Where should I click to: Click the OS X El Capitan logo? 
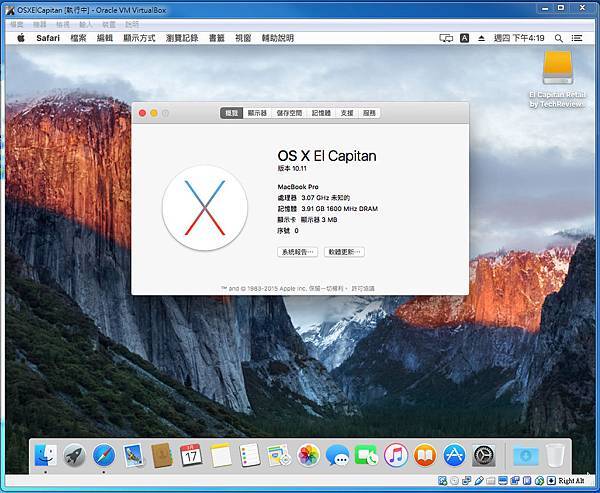click(x=205, y=208)
